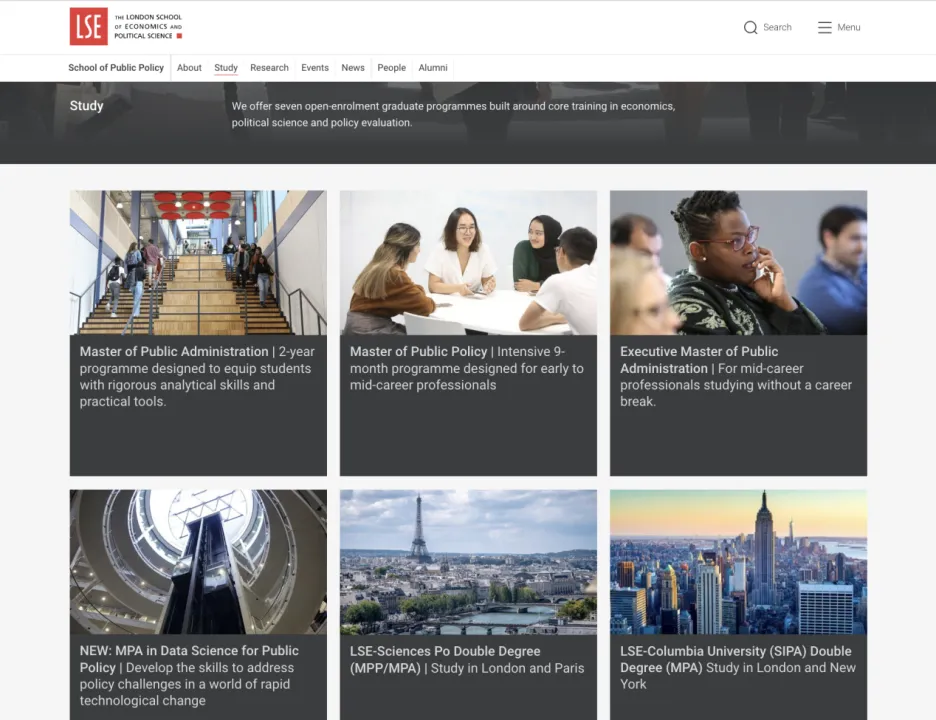
Task: Click the students meeting photo thumbnail
Action: (x=468, y=262)
